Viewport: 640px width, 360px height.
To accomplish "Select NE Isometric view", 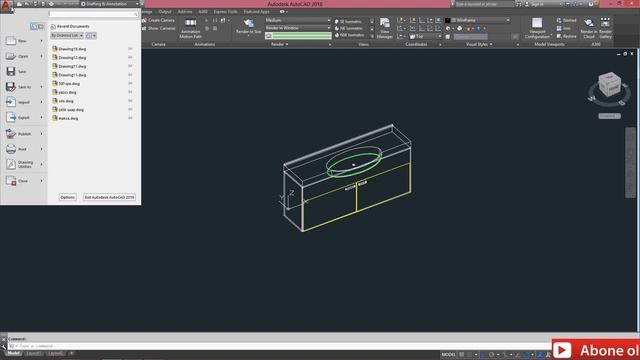I will pyautogui.click(x=348, y=29).
